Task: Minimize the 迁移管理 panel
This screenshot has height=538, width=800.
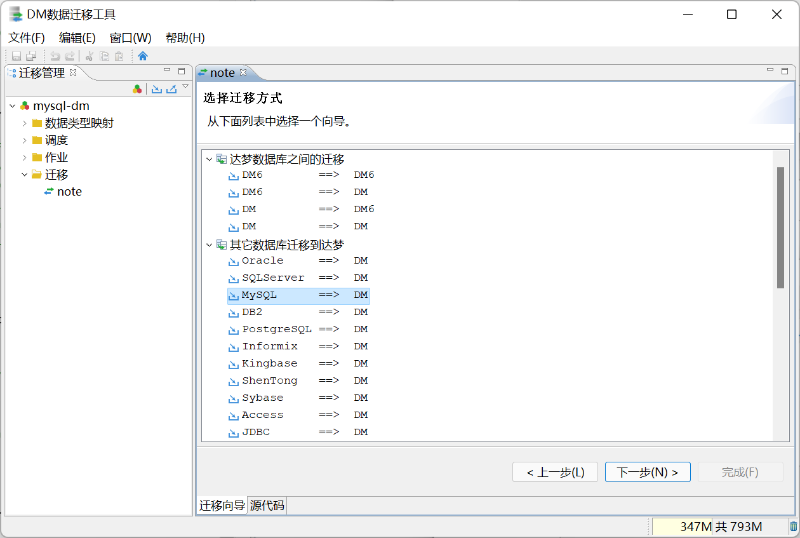Action: [167, 70]
